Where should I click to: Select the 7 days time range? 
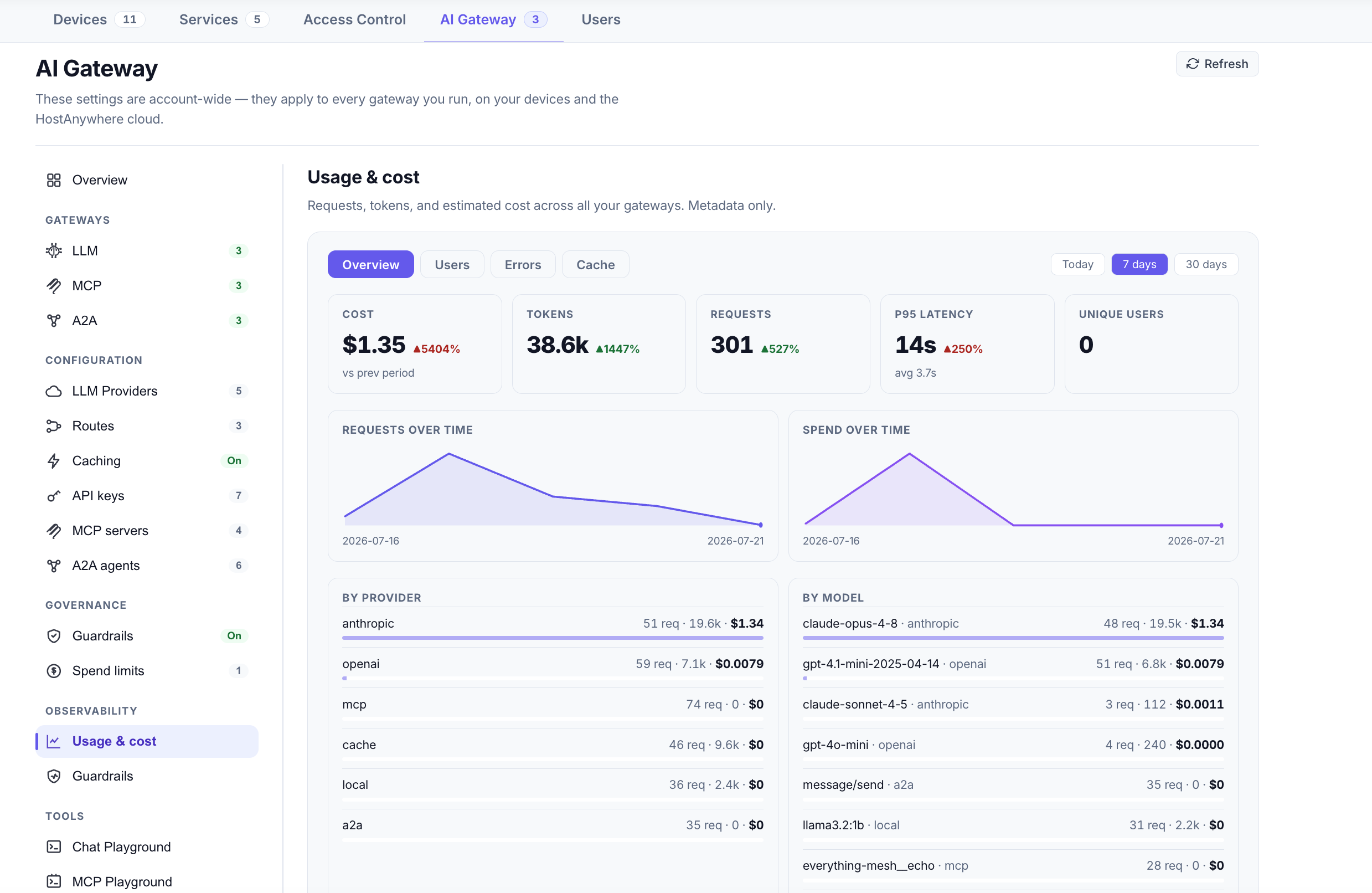1139,264
